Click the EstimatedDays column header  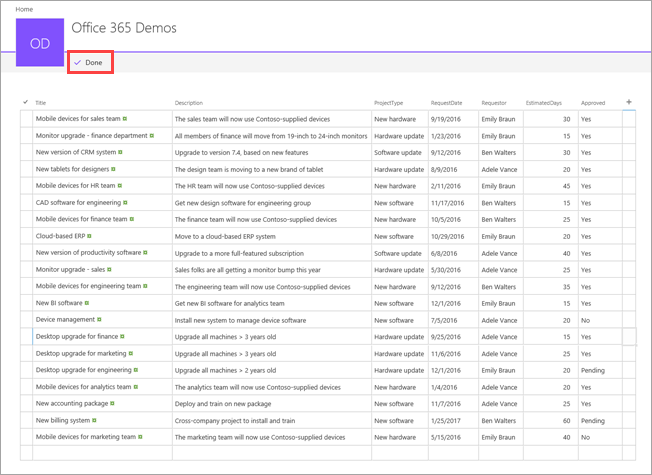click(x=543, y=103)
